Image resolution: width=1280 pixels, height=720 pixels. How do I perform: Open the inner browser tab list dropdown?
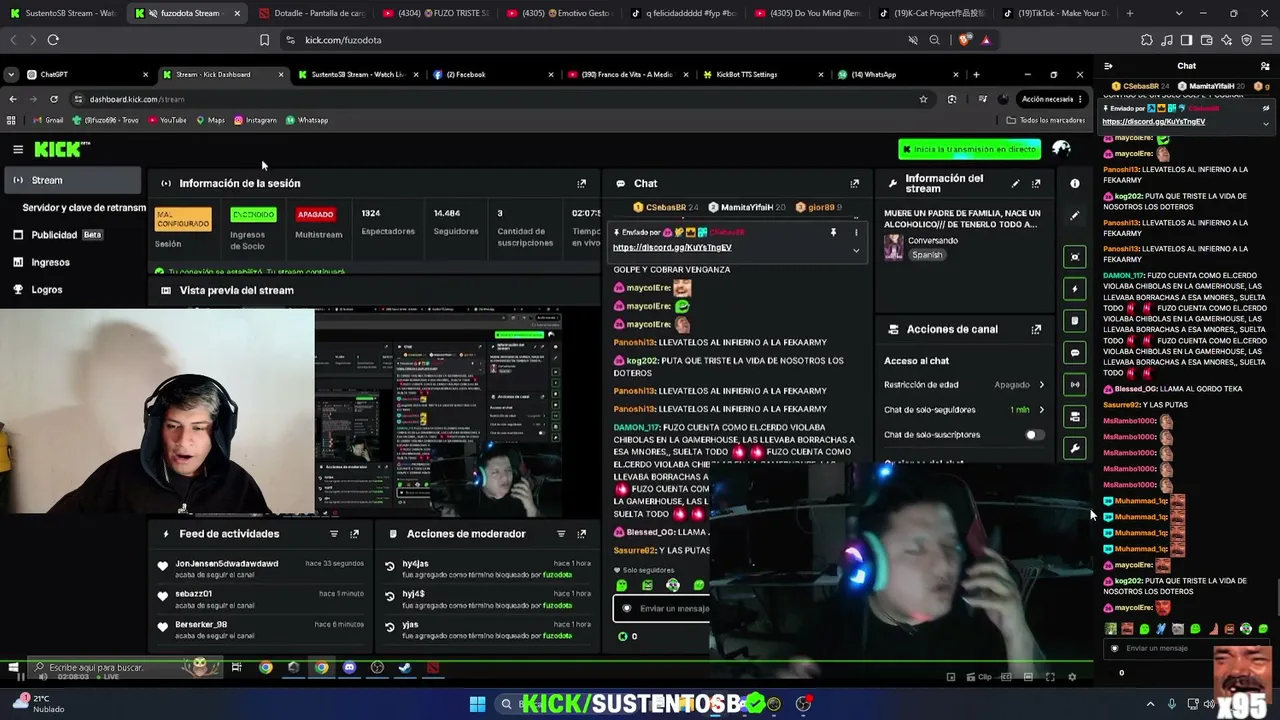[x=11, y=74]
